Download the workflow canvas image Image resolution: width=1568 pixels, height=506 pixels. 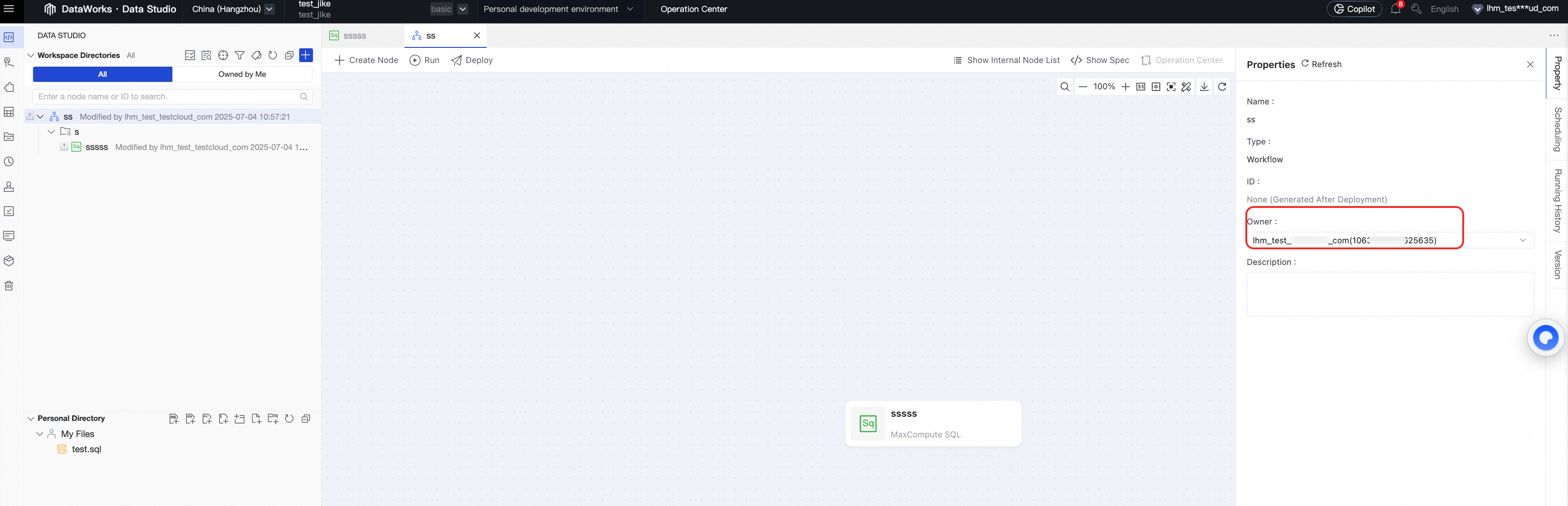[1204, 86]
